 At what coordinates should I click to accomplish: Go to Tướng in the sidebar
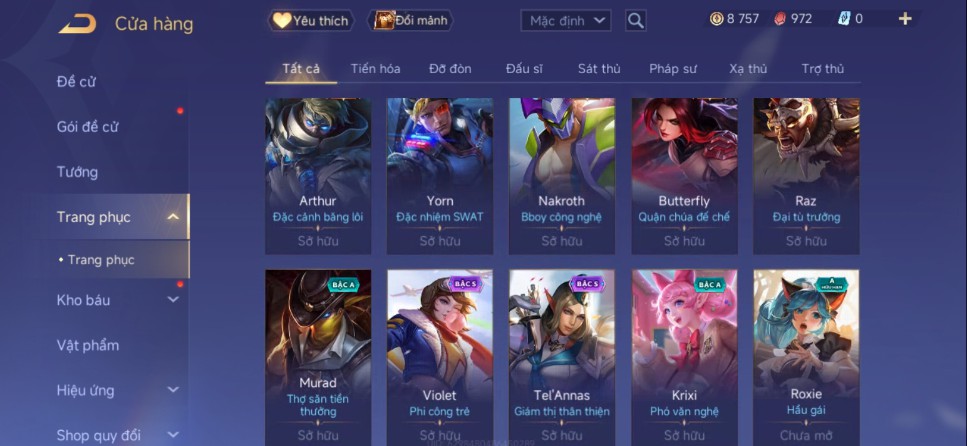click(77, 172)
